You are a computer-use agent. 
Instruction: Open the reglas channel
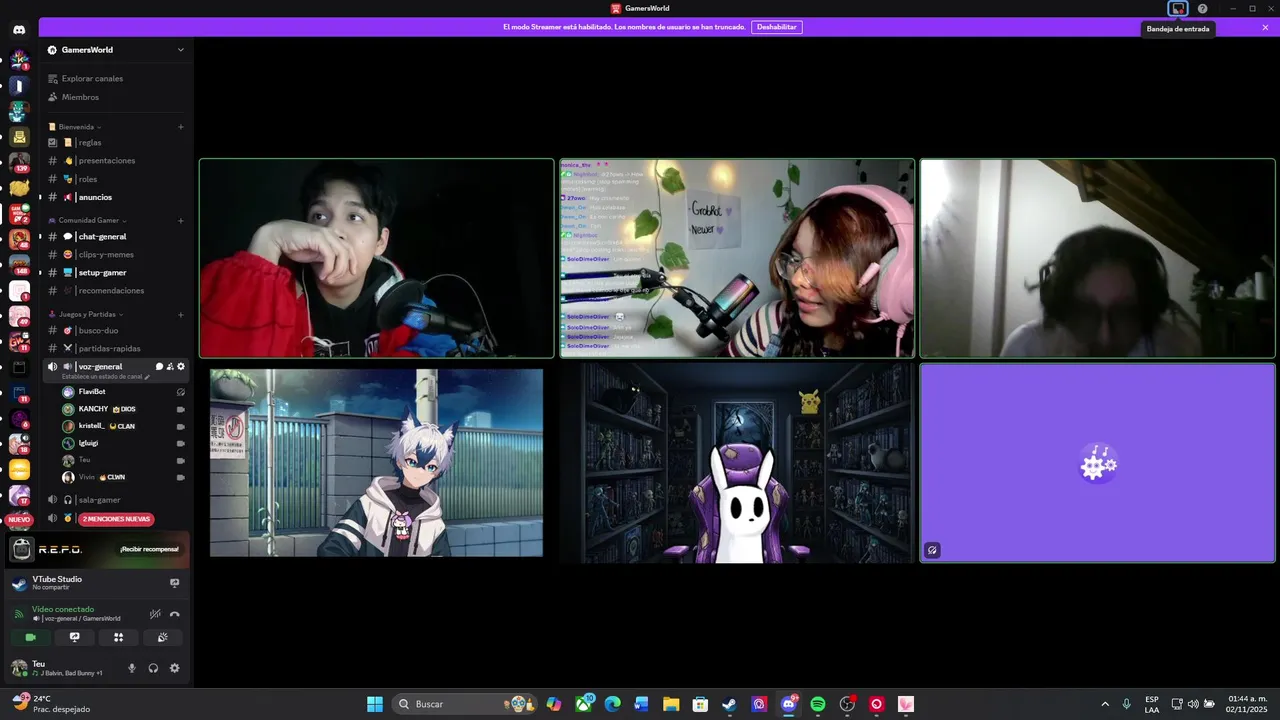click(x=116, y=142)
